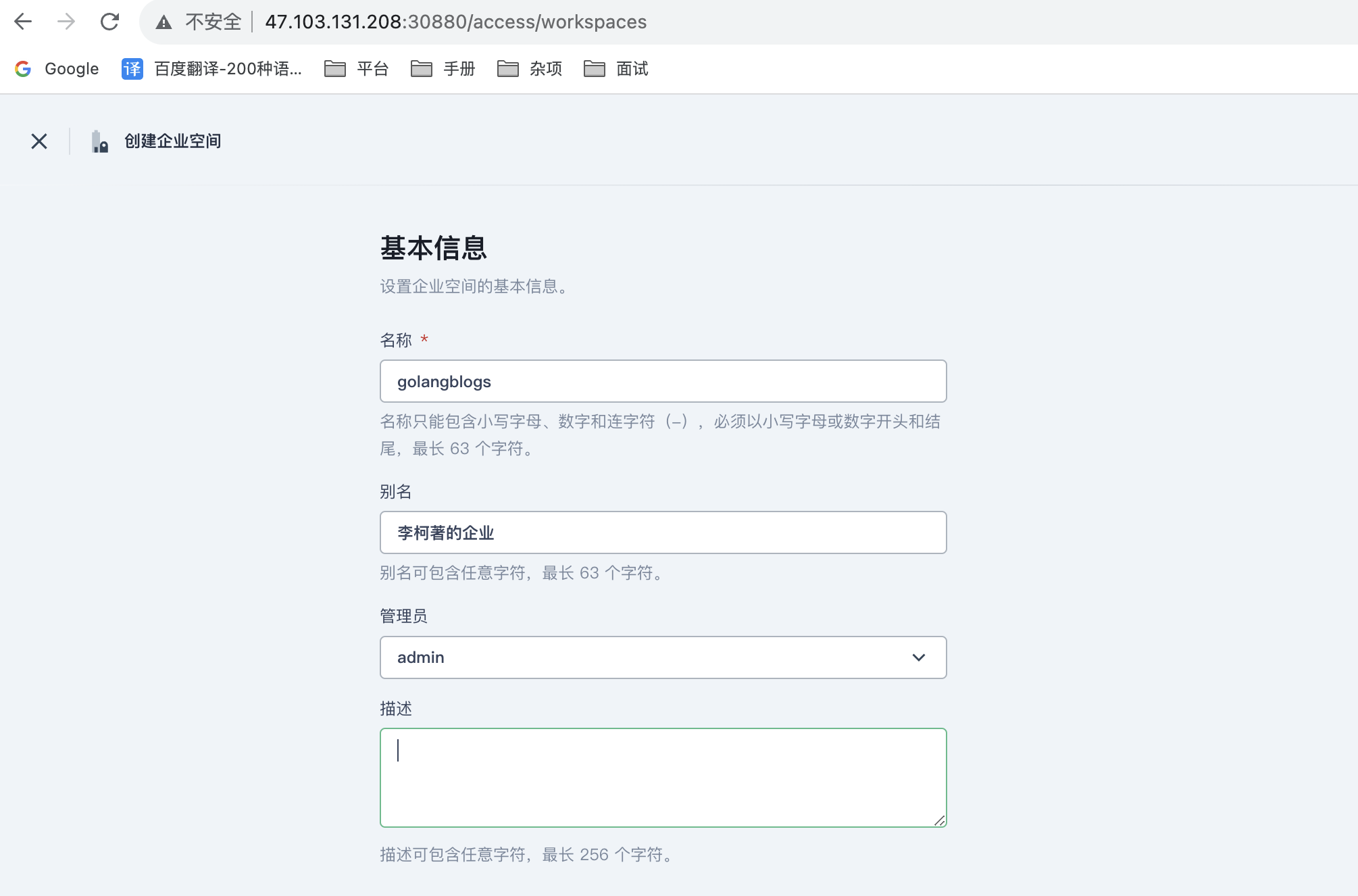Open the 管理员 admin dropdown

663,657
